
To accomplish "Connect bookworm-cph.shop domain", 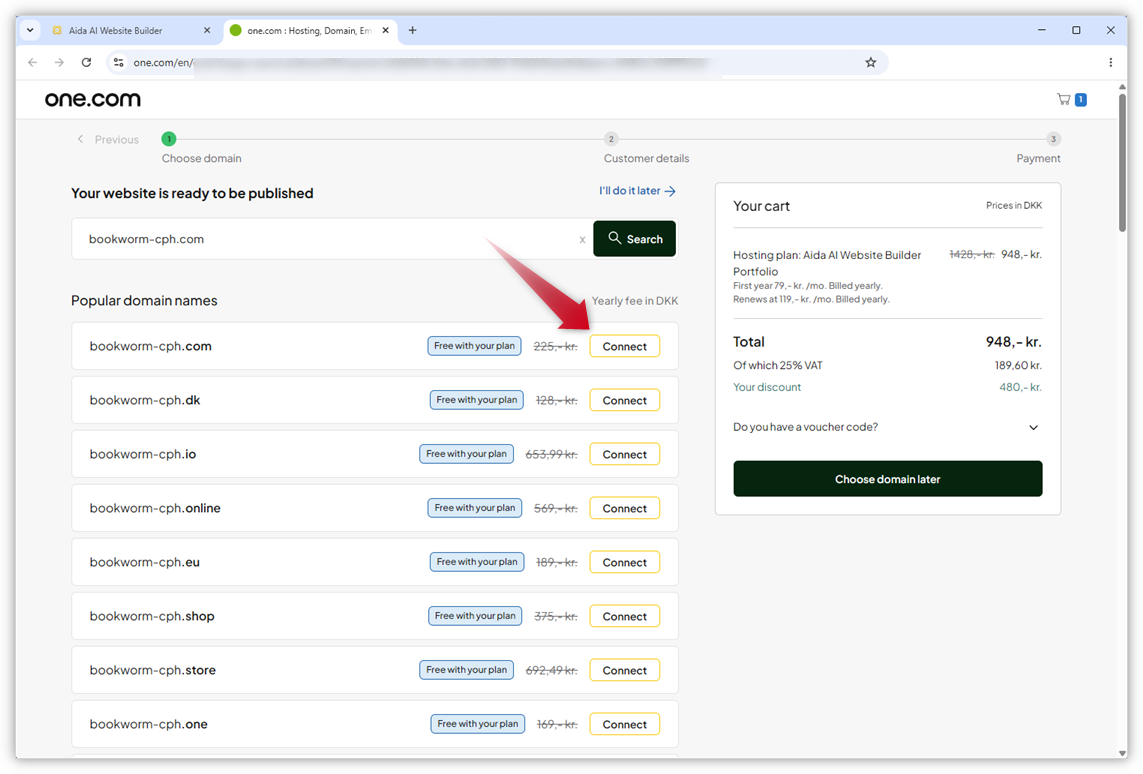I will click(x=625, y=616).
